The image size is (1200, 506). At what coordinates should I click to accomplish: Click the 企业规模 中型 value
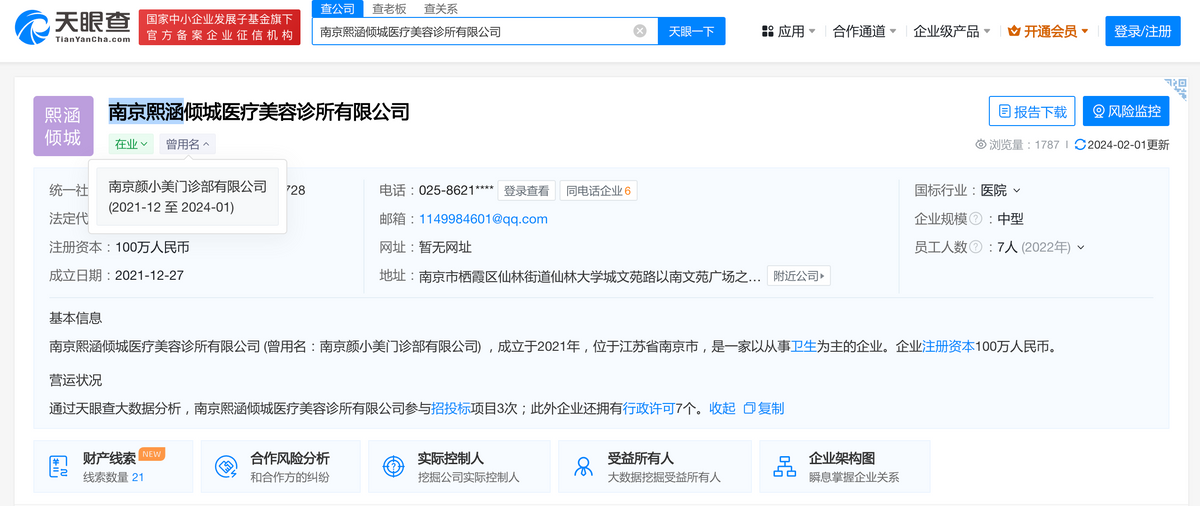(1010, 219)
